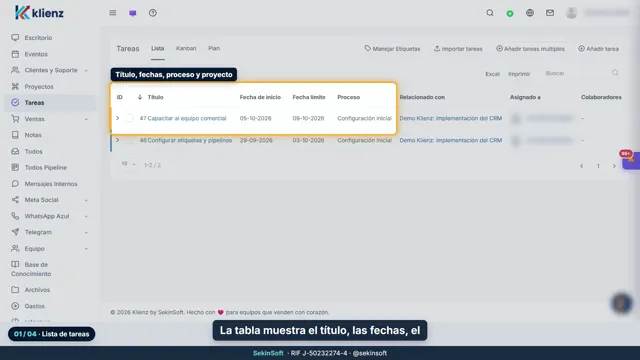The height and width of the screenshot is (360, 640).
Task: Open task Configurar etiquetas y pipelines
Action: tap(189, 140)
